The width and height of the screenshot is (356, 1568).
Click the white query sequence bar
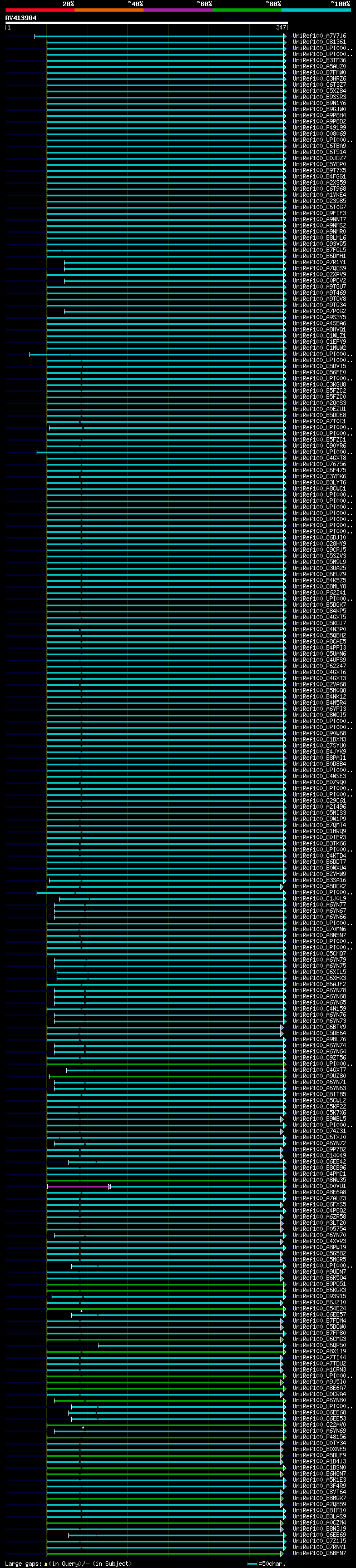pos(147,23)
